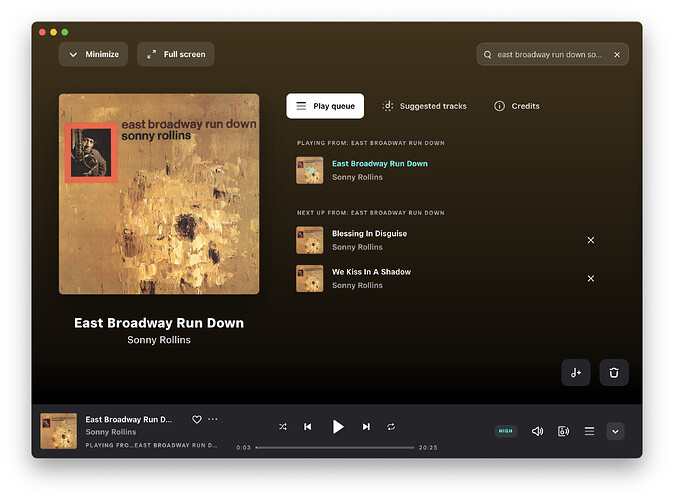Image resolution: width=674 pixels, height=499 pixels.
Task: Click the PLAYING FRO...EAST BROADWAY RUN D... label
Action: tap(151, 445)
